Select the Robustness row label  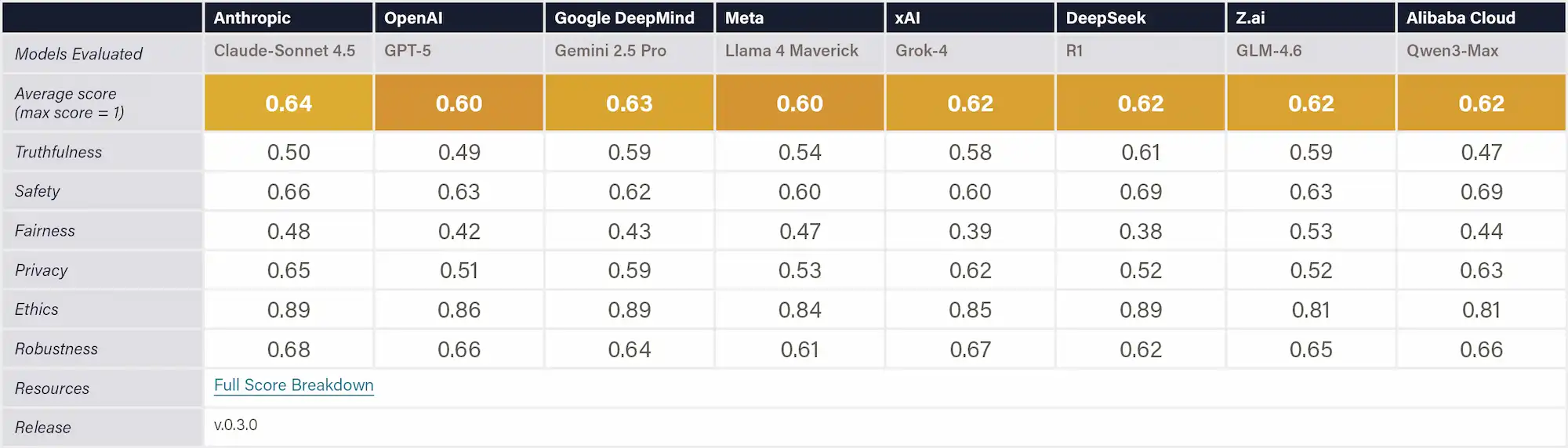coord(56,349)
